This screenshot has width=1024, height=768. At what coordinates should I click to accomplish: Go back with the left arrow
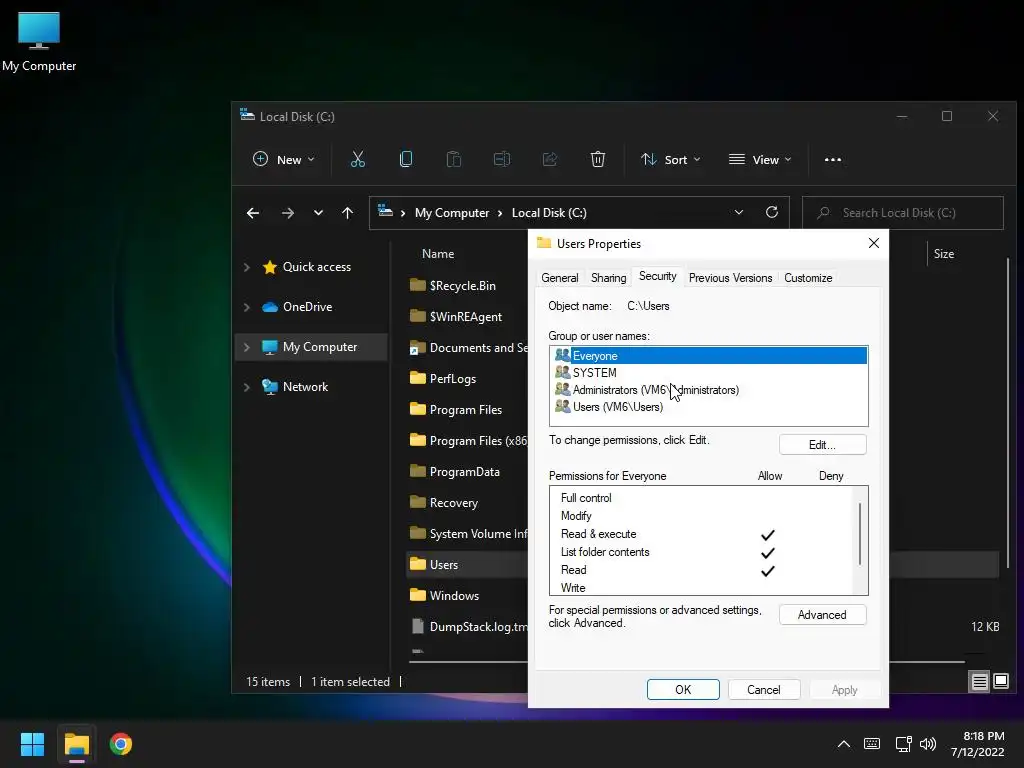253,213
